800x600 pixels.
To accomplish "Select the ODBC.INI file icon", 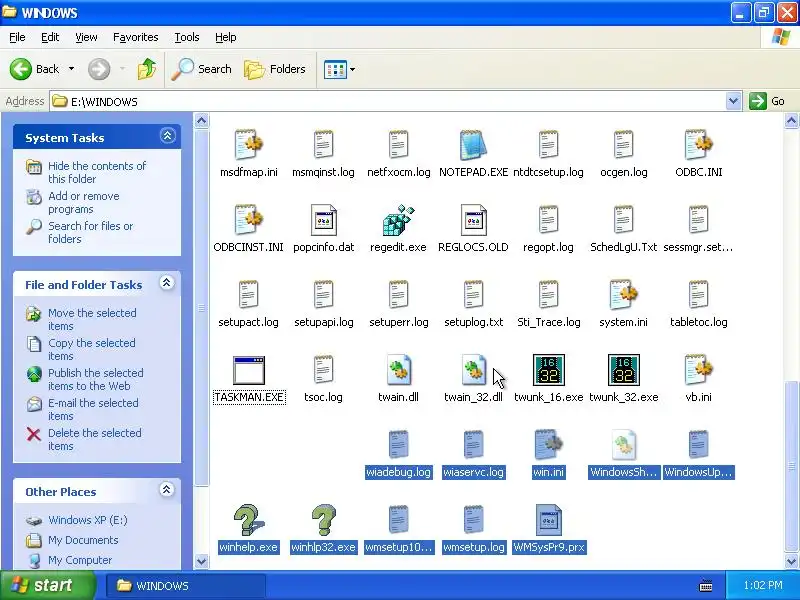I will point(698,145).
